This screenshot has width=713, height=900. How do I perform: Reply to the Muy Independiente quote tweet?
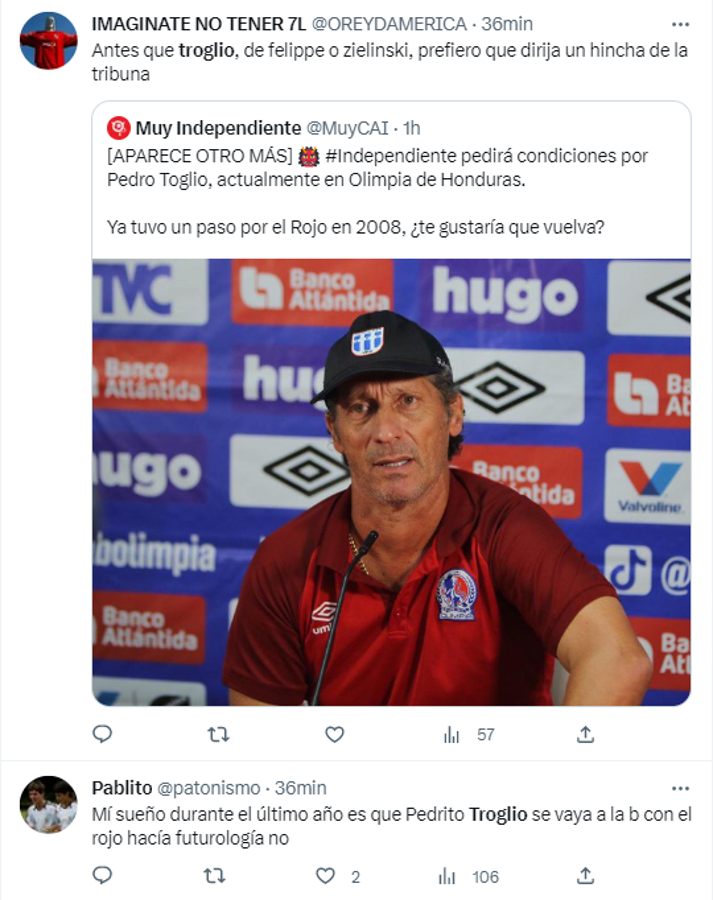(102, 734)
